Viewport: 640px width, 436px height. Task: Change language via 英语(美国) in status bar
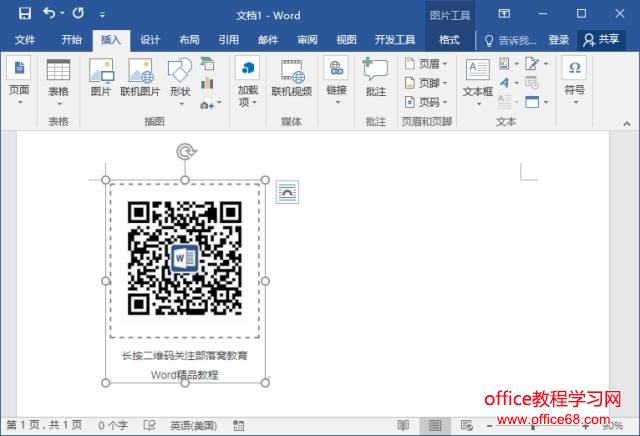[x=193, y=426]
